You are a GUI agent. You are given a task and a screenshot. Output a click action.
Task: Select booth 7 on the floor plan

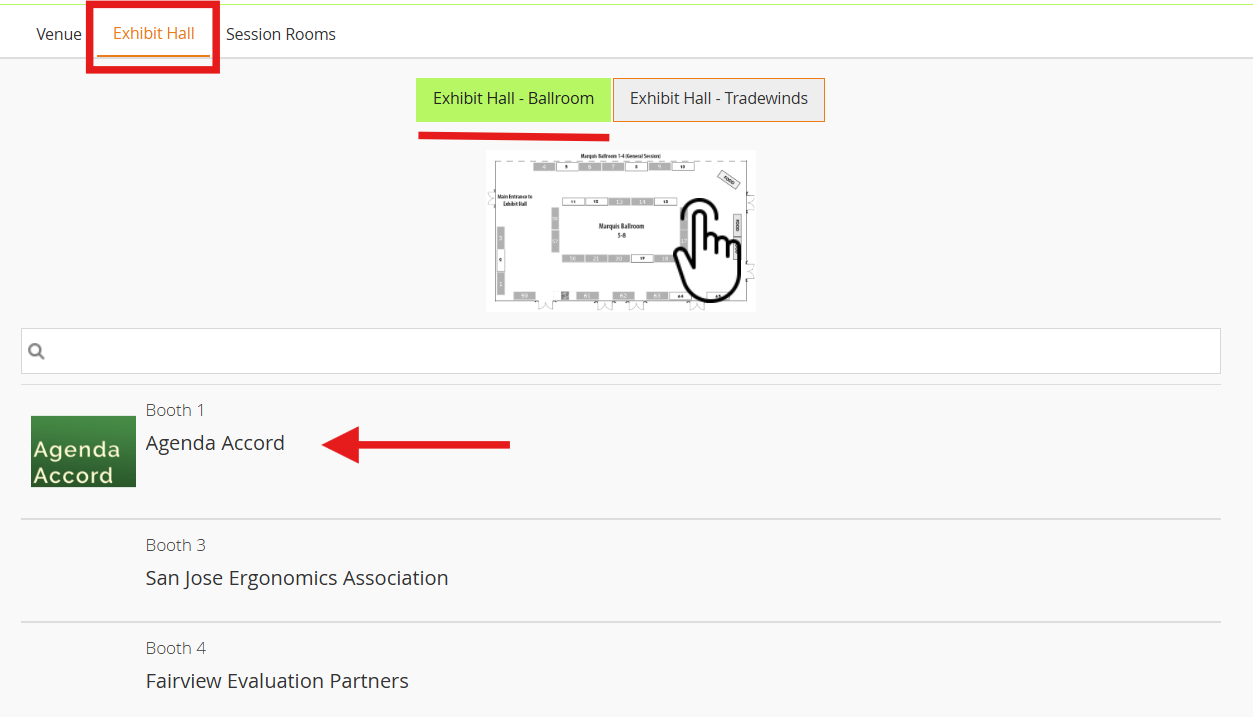[x=613, y=166]
